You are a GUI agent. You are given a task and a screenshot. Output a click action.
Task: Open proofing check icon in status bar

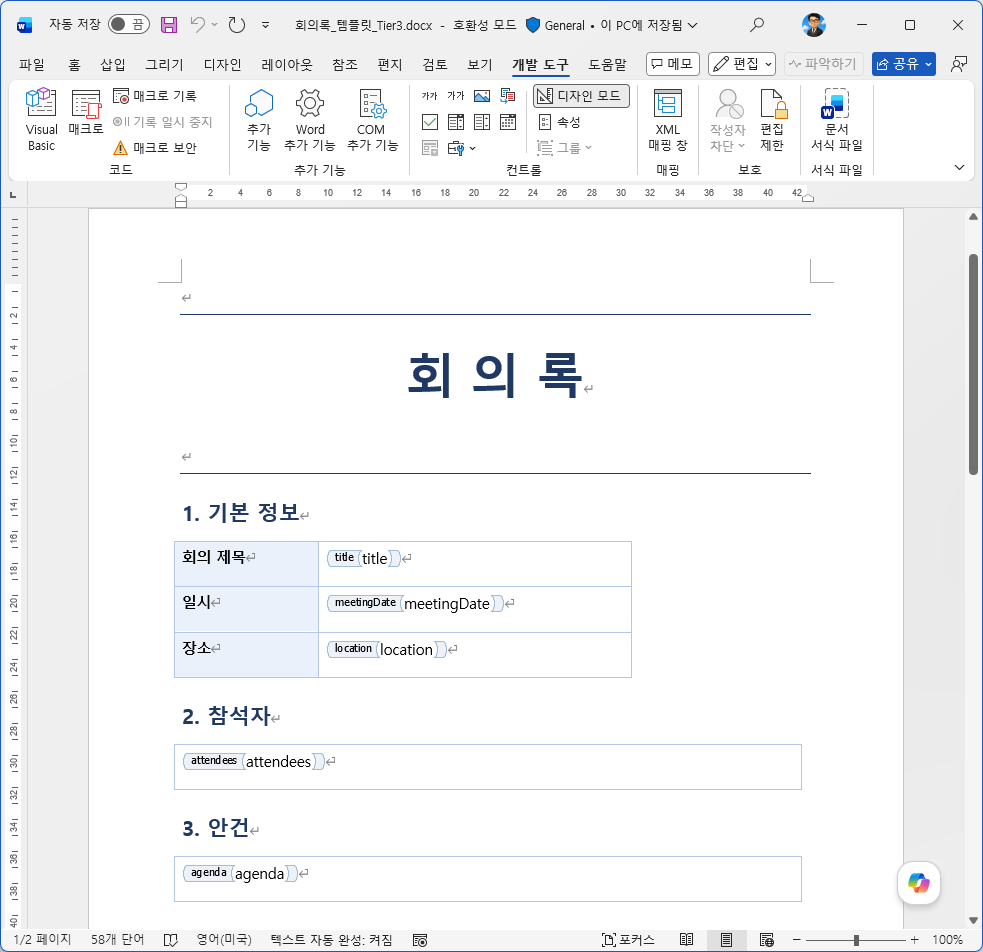pyautogui.click(x=170, y=940)
